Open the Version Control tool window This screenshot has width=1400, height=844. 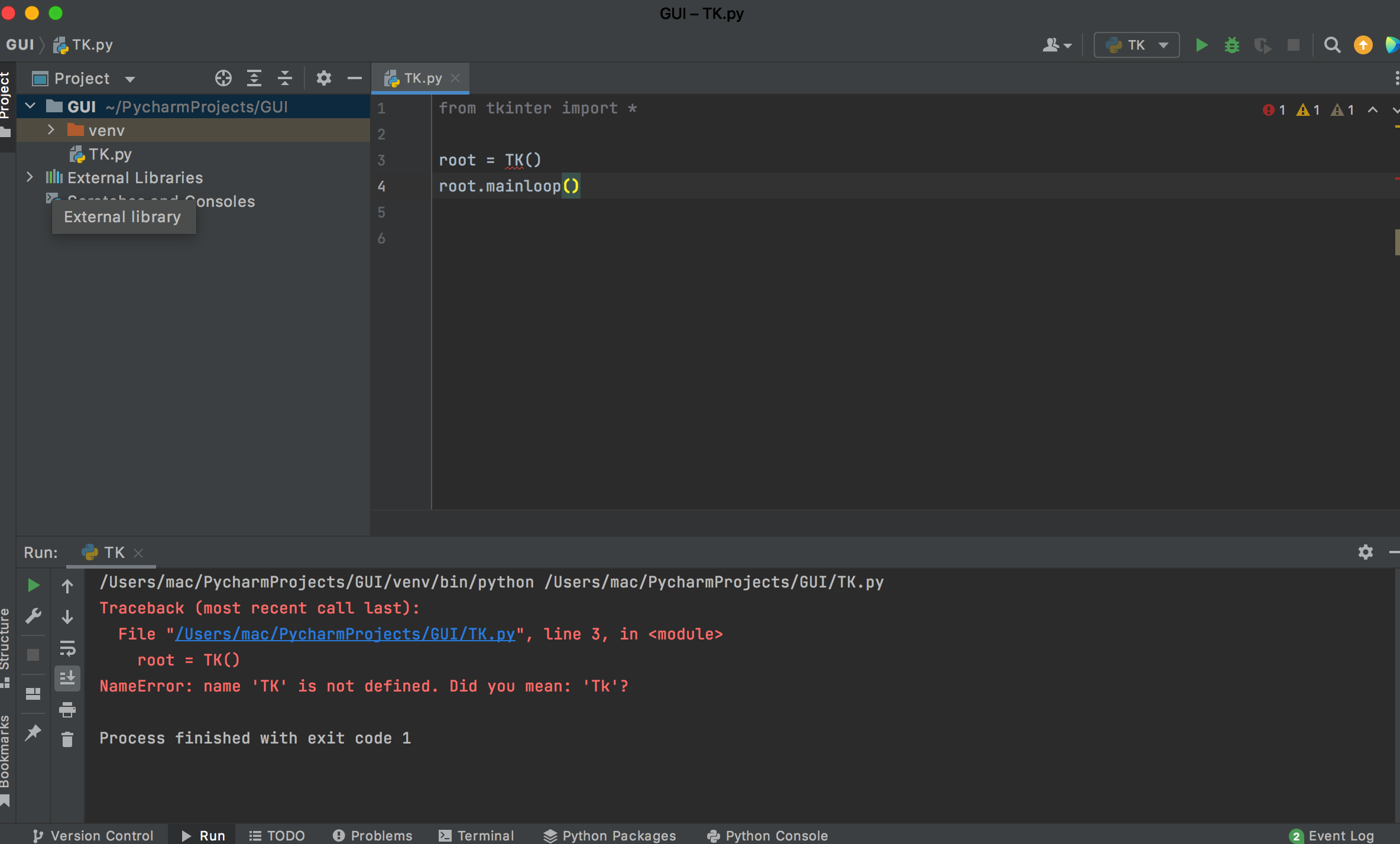click(93, 835)
